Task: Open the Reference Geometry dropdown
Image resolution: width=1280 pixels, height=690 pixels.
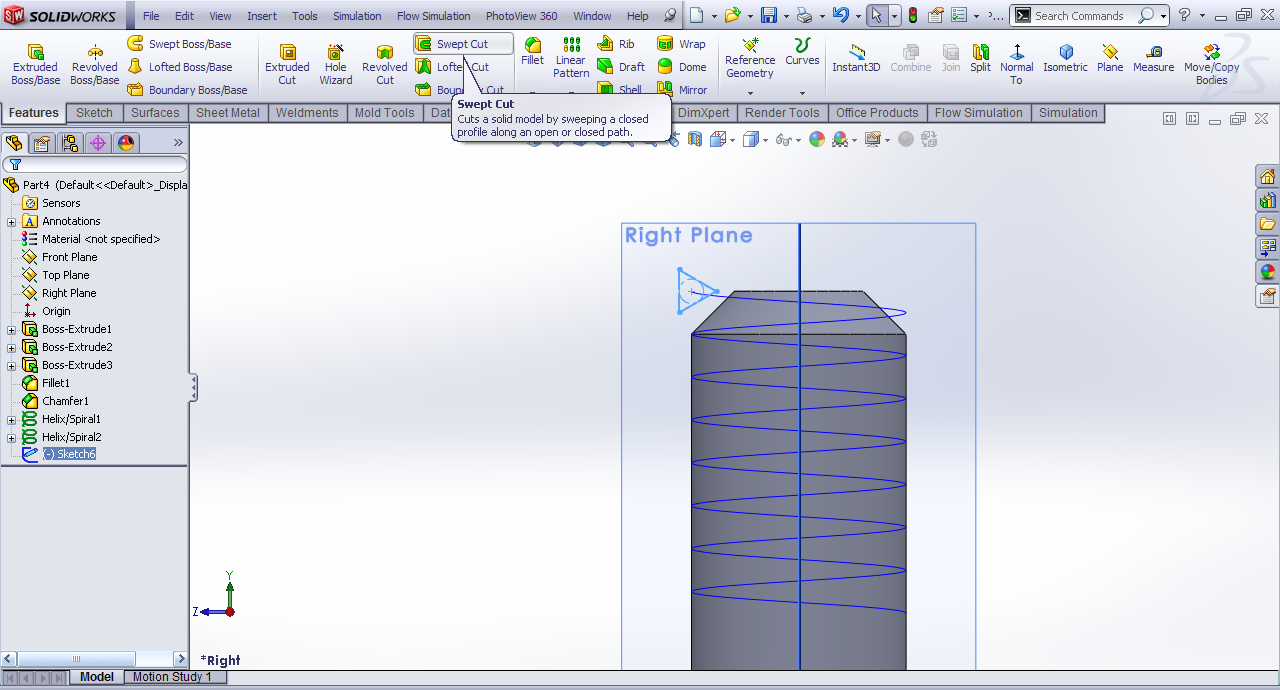Action: (x=750, y=93)
